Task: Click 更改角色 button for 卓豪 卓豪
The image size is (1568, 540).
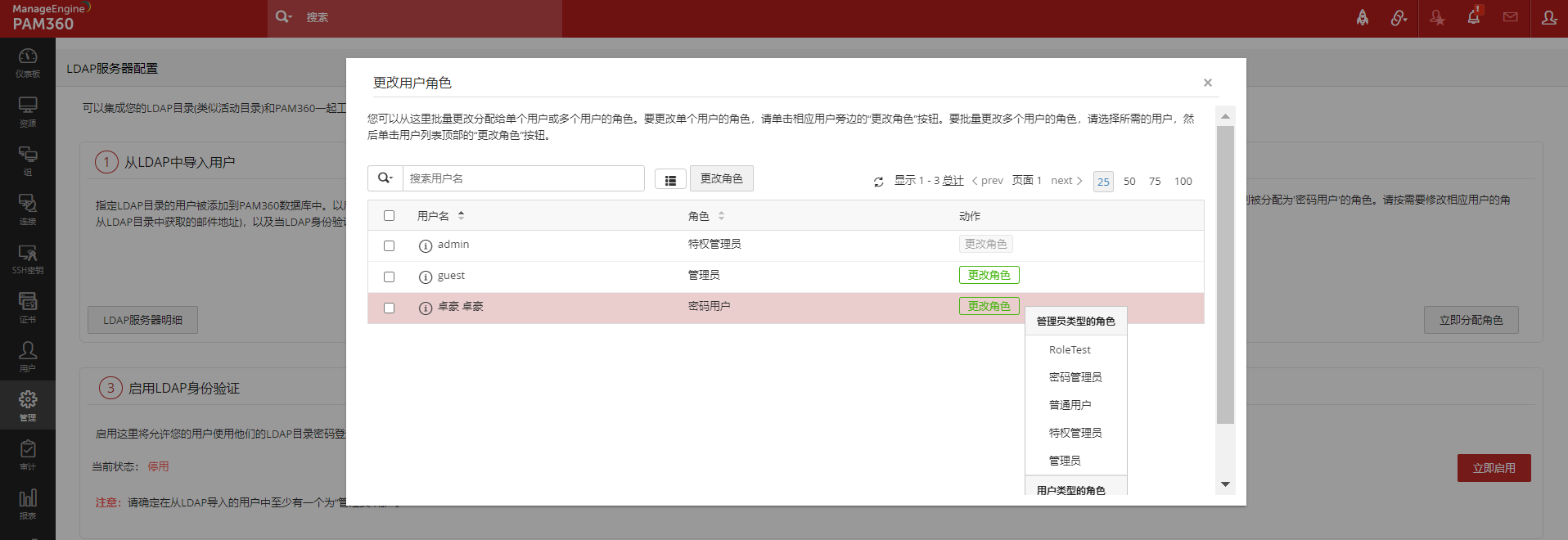Action: tap(989, 306)
